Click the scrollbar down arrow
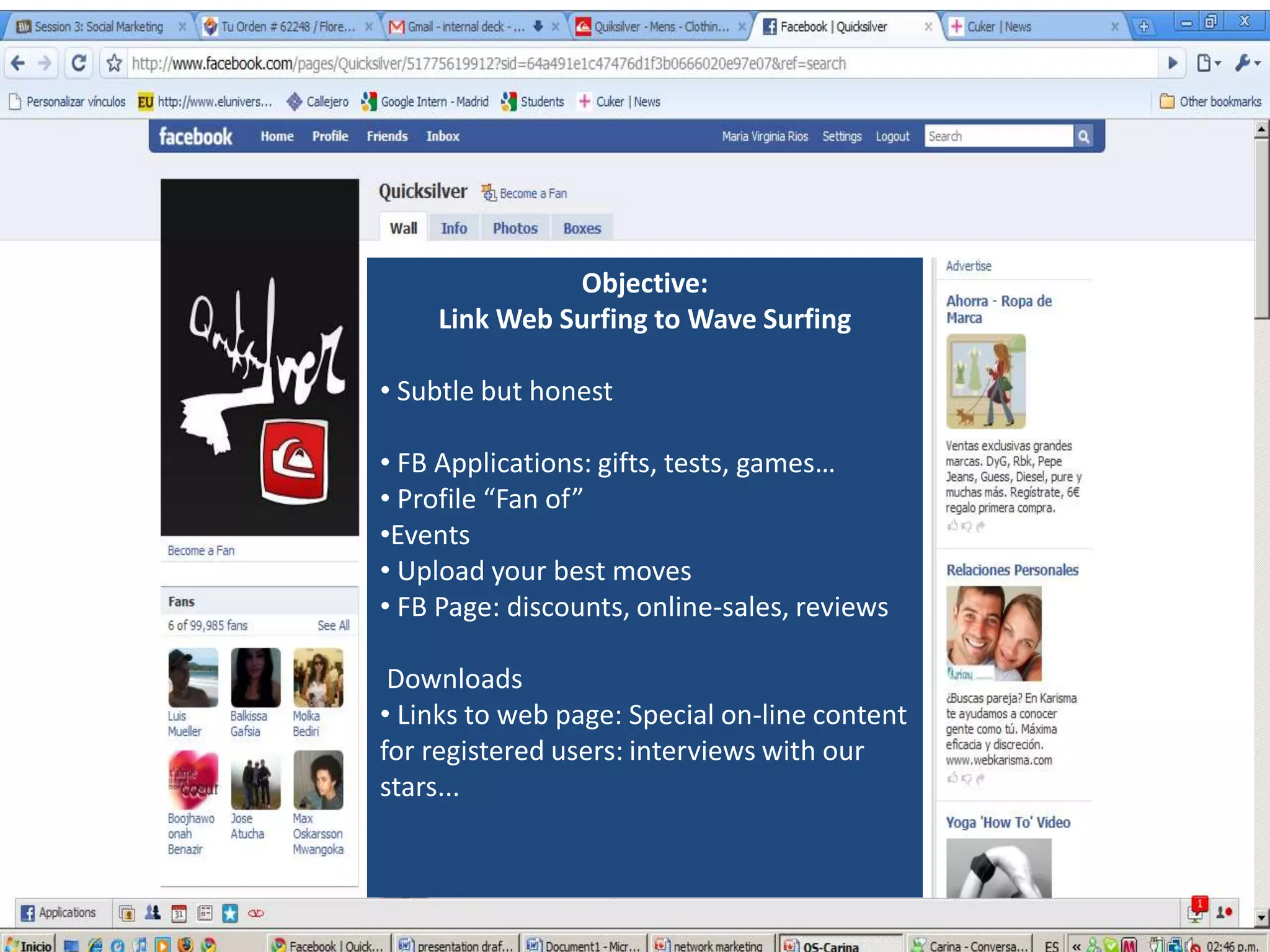 click(x=1261, y=917)
